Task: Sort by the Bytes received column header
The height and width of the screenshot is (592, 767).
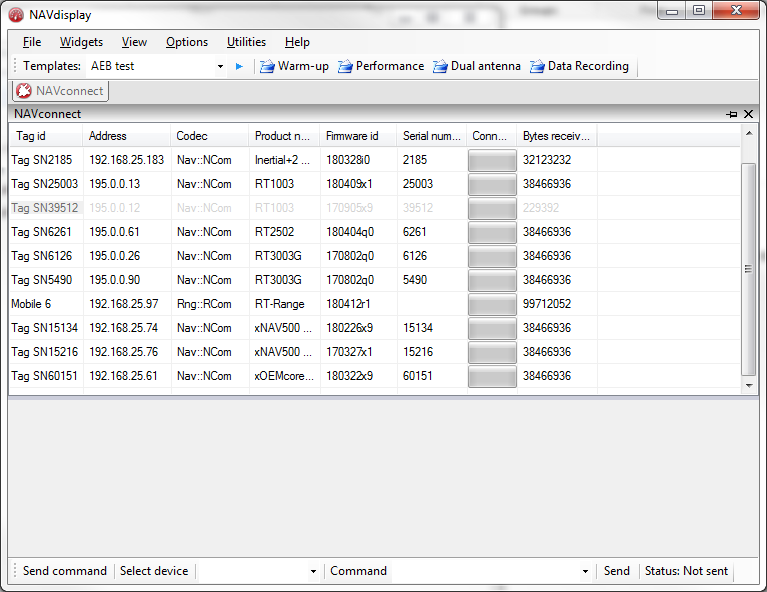Action: coord(557,136)
